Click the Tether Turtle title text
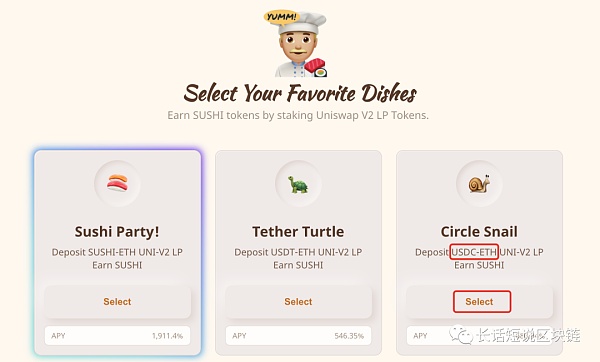600x362 pixels. point(298,232)
